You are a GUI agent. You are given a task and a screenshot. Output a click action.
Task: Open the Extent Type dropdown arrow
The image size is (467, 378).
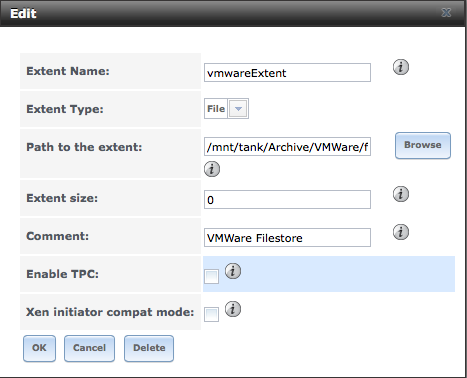[238, 109]
